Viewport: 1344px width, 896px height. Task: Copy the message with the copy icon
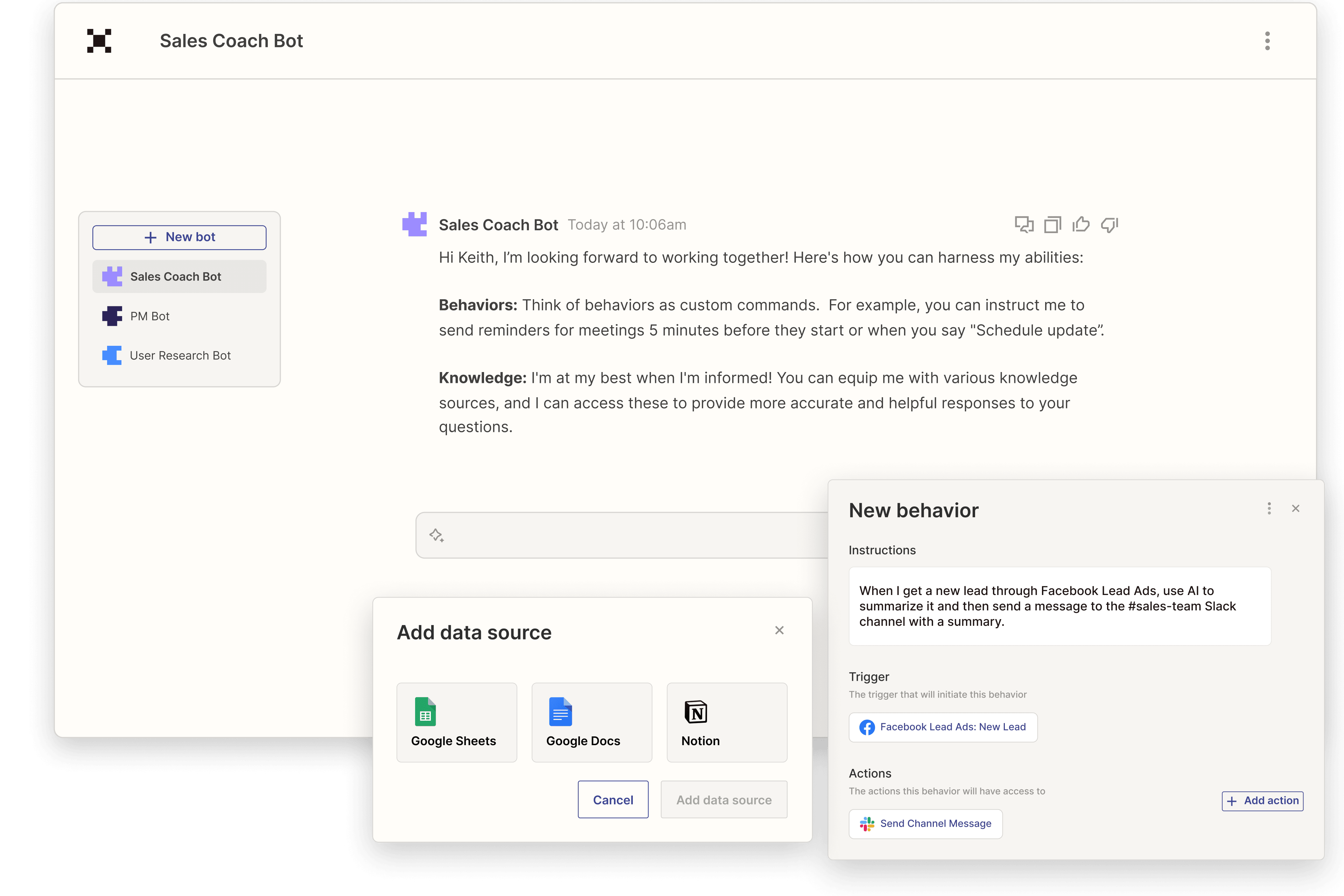click(1052, 225)
